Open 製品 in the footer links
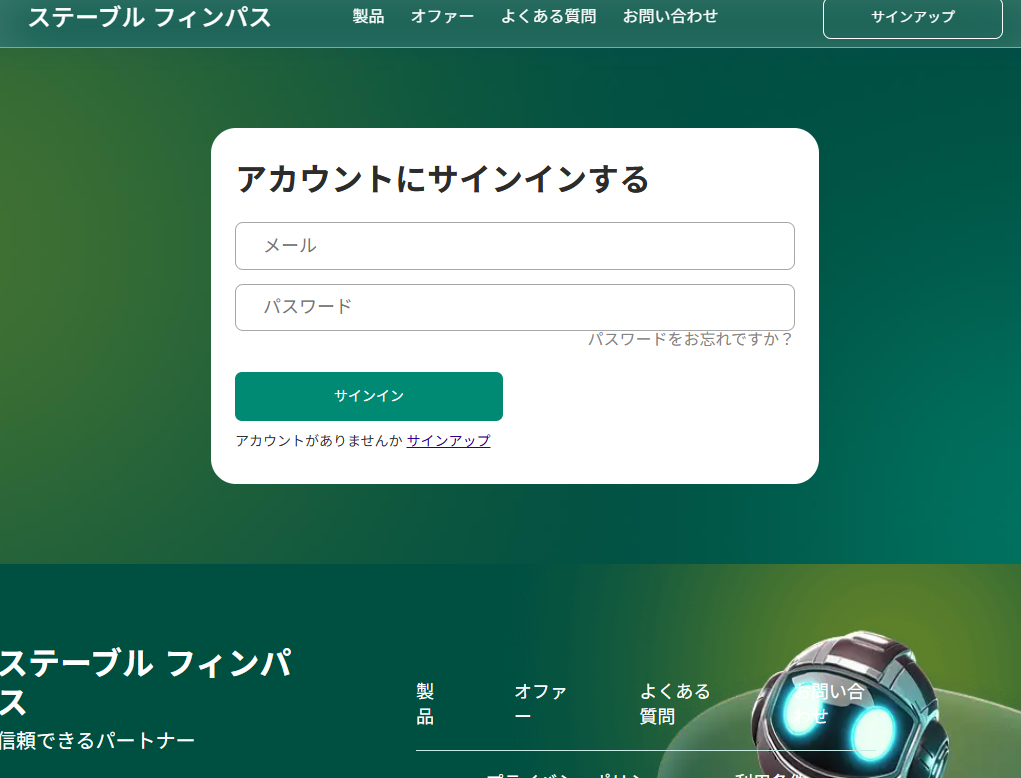 [x=424, y=703]
